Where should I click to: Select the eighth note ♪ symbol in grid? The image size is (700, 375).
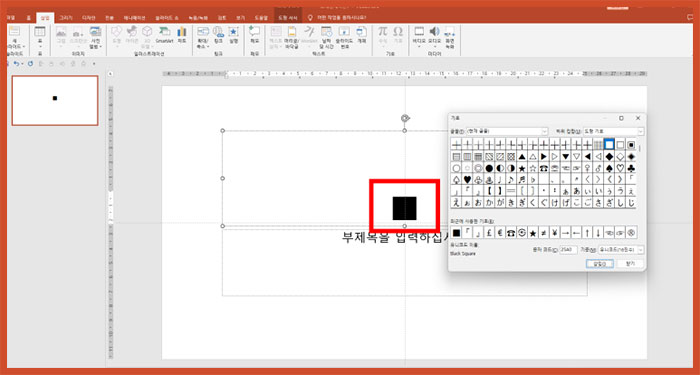511,180
